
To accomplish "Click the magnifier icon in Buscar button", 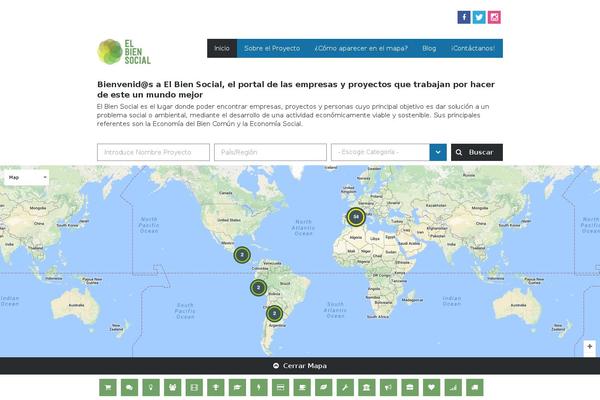I will click(x=459, y=152).
